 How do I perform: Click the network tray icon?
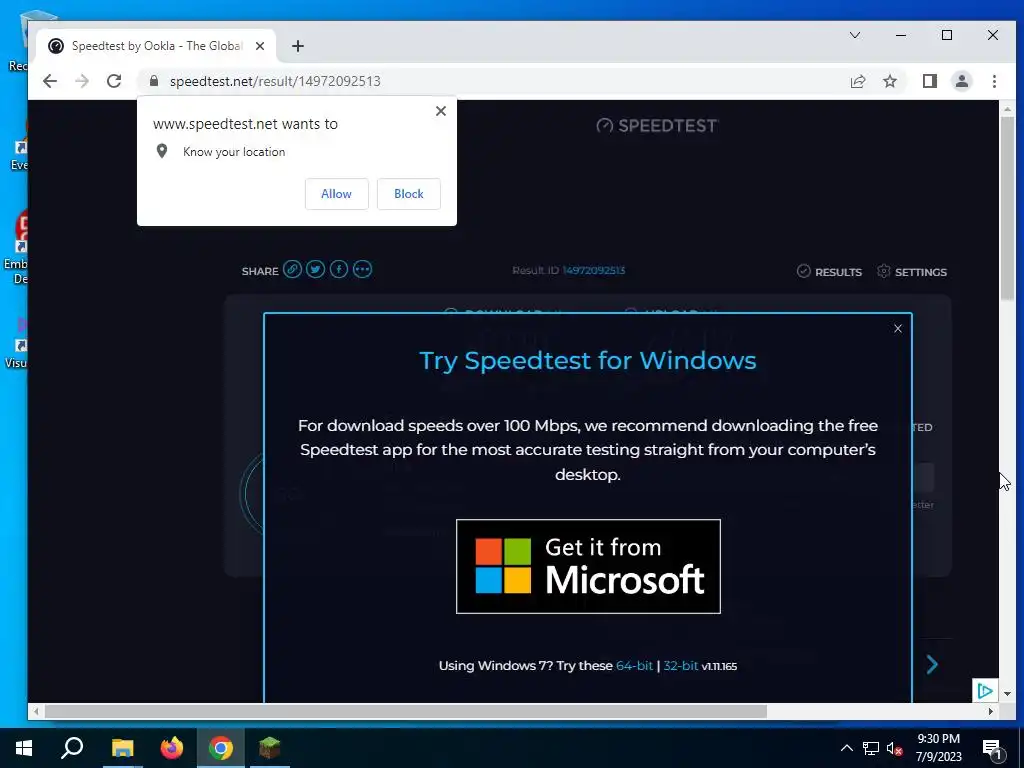(871, 748)
